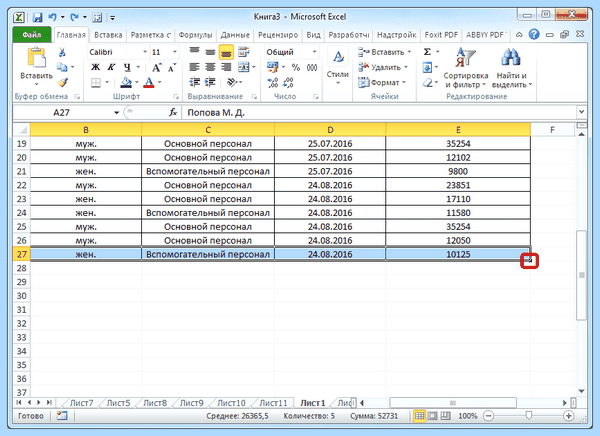Click the zoom slider handle
600x436 pixels.
point(529,416)
